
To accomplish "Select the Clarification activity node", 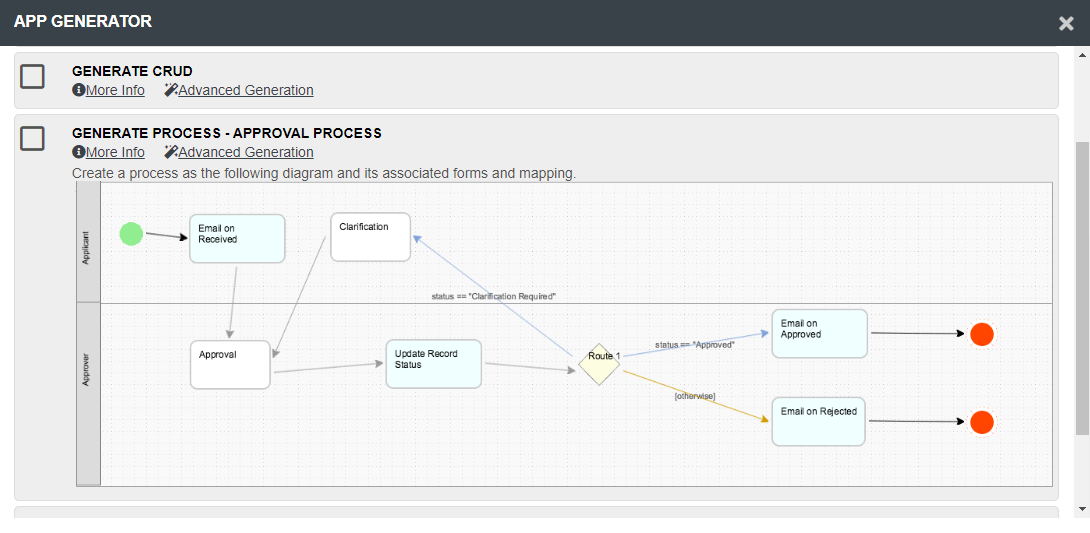I will tap(370, 237).
